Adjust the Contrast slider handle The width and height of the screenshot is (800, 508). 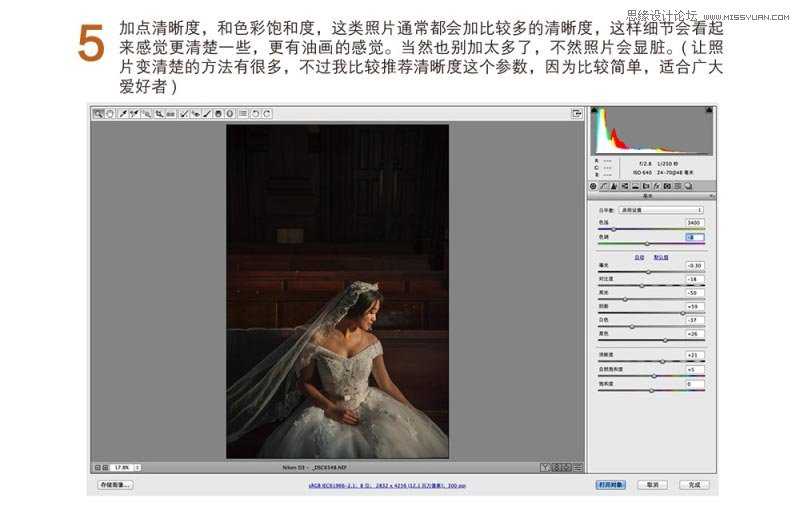(x=641, y=286)
